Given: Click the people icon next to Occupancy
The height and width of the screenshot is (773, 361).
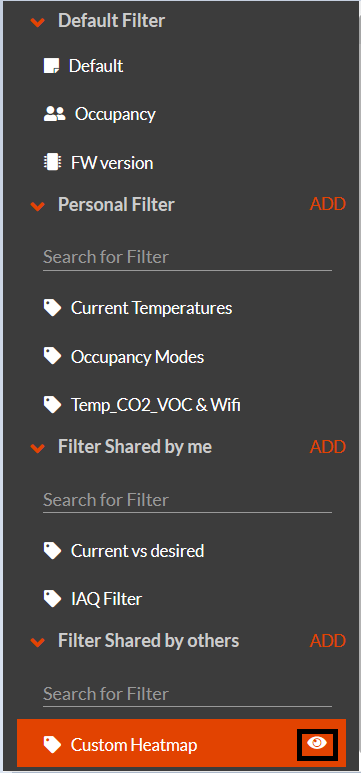Looking at the screenshot, I should 54,114.
